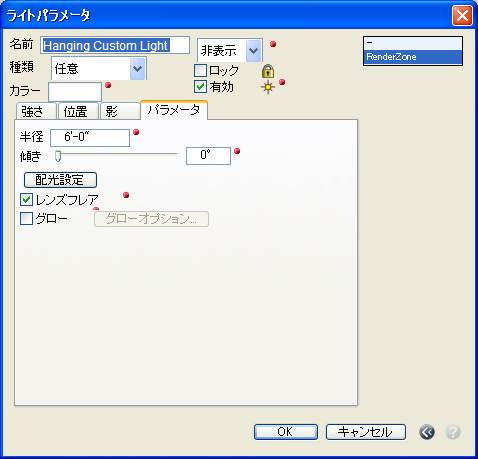
Task: Click the padlock lock icon
Action: (x=268, y=71)
